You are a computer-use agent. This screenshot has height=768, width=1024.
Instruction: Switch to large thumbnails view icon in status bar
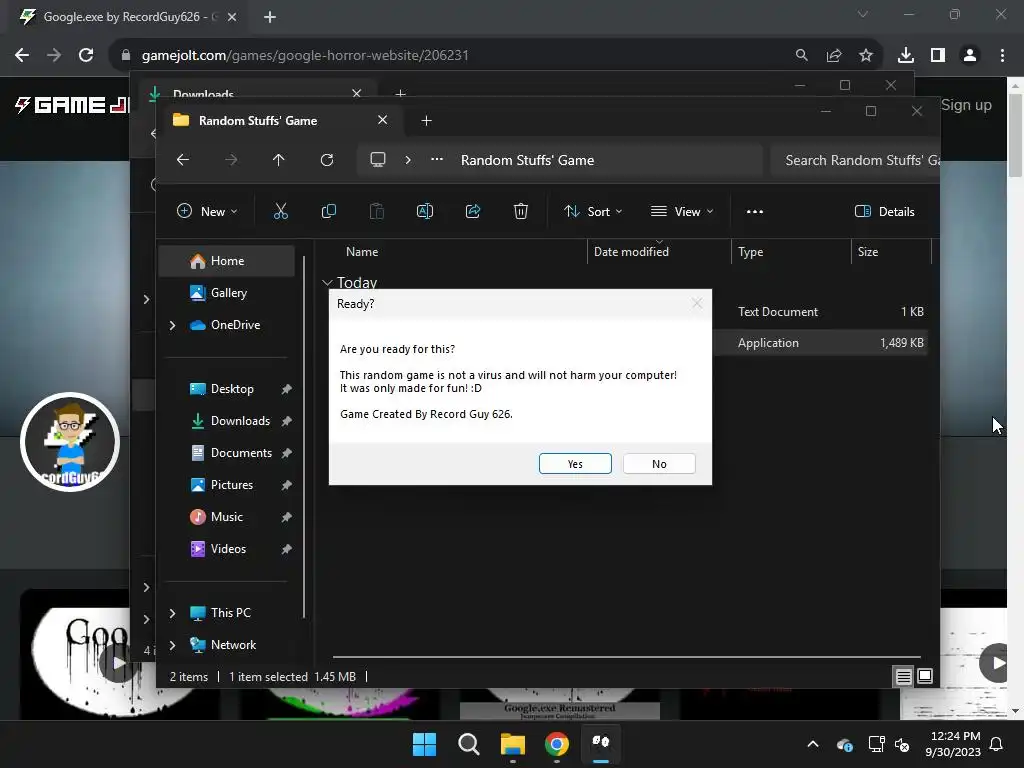click(925, 676)
